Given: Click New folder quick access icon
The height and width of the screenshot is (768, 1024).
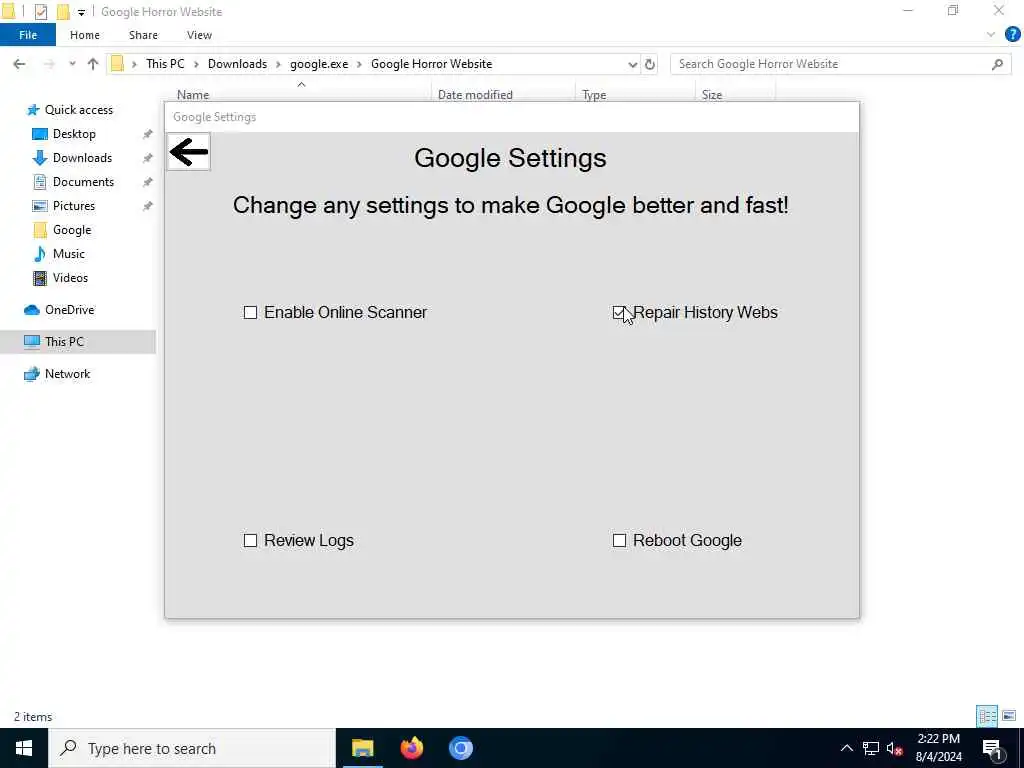Looking at the screenshot, I should point(63,12).
